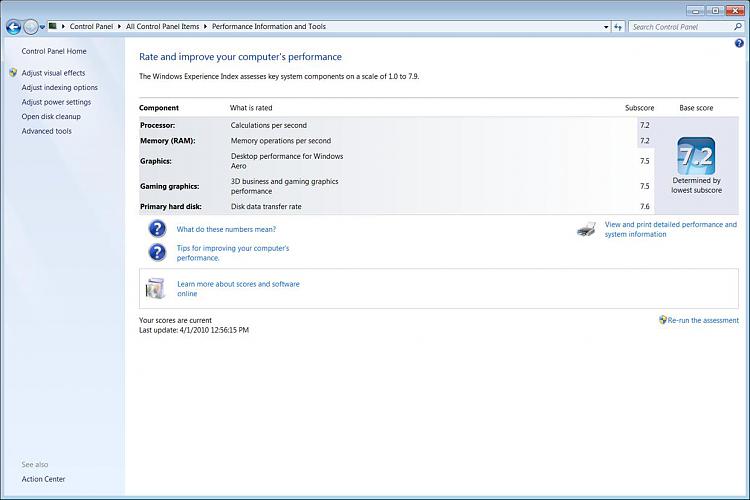
Task: Select the Memory (RAM) row label
Action: click(167, 141)
